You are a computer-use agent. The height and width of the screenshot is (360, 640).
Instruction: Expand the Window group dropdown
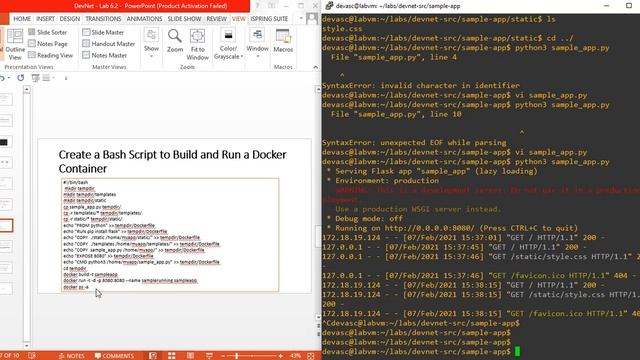pos(258,44)
